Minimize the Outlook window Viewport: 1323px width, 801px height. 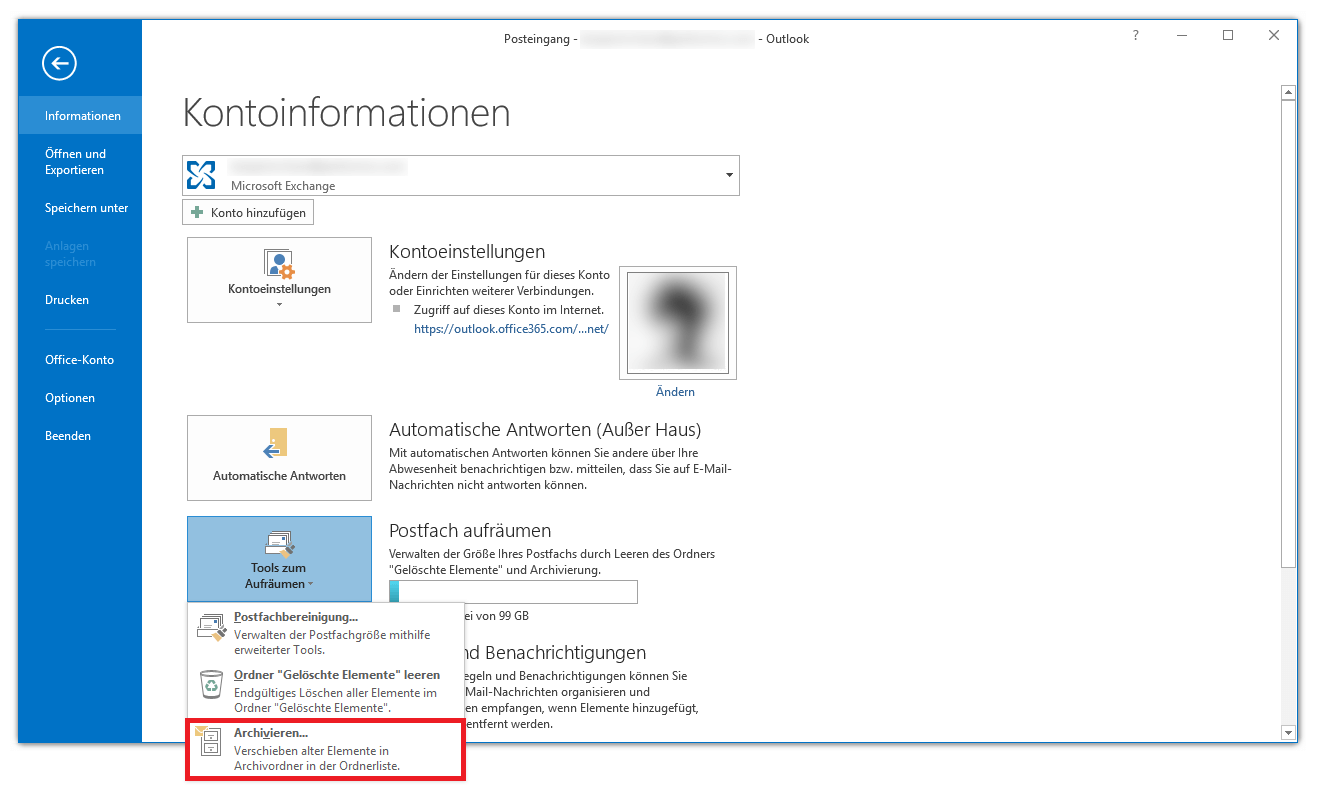(x=1182, y=35)
